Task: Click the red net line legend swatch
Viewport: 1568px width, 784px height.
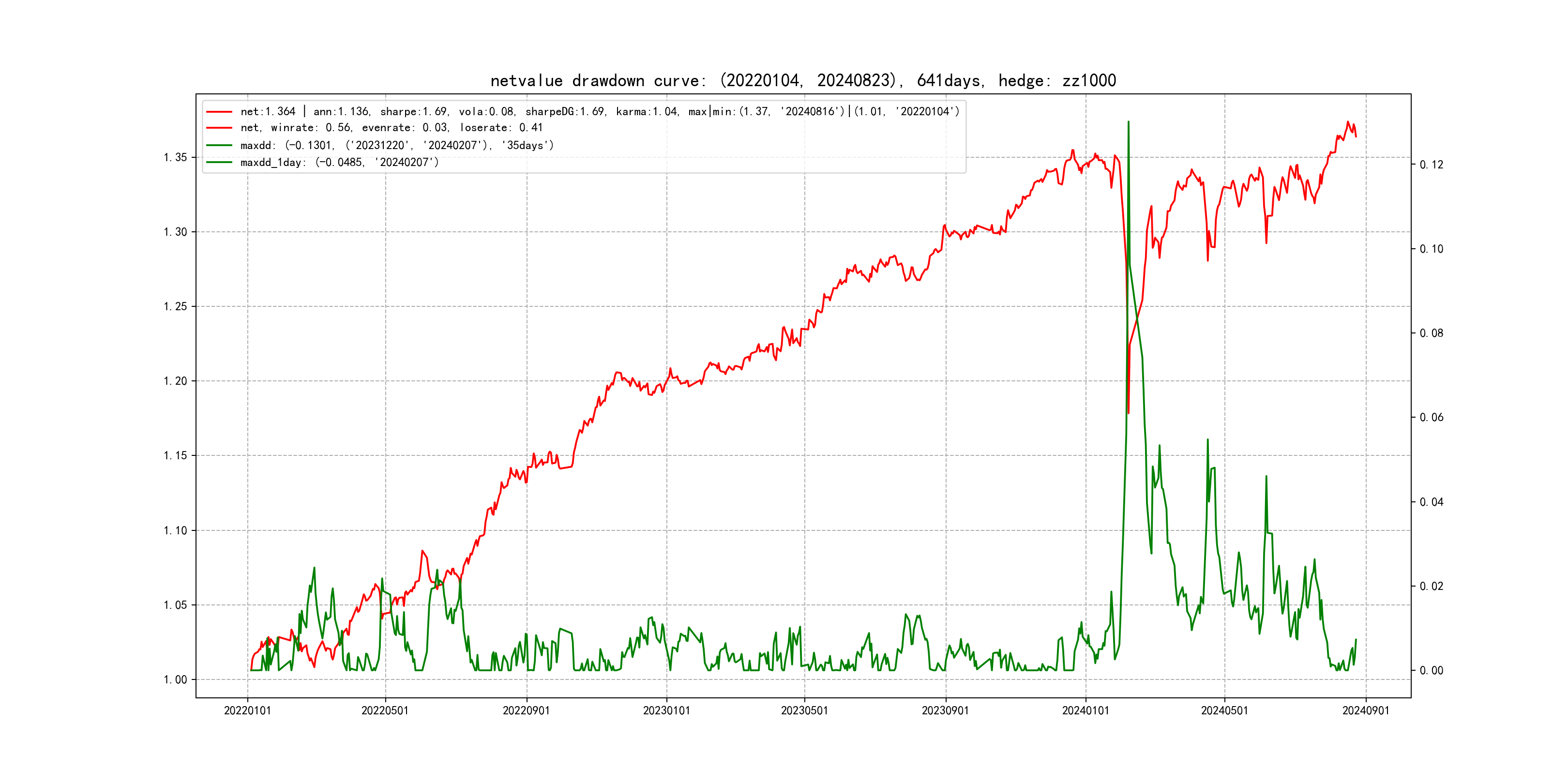Action: [x=219, y=112]
